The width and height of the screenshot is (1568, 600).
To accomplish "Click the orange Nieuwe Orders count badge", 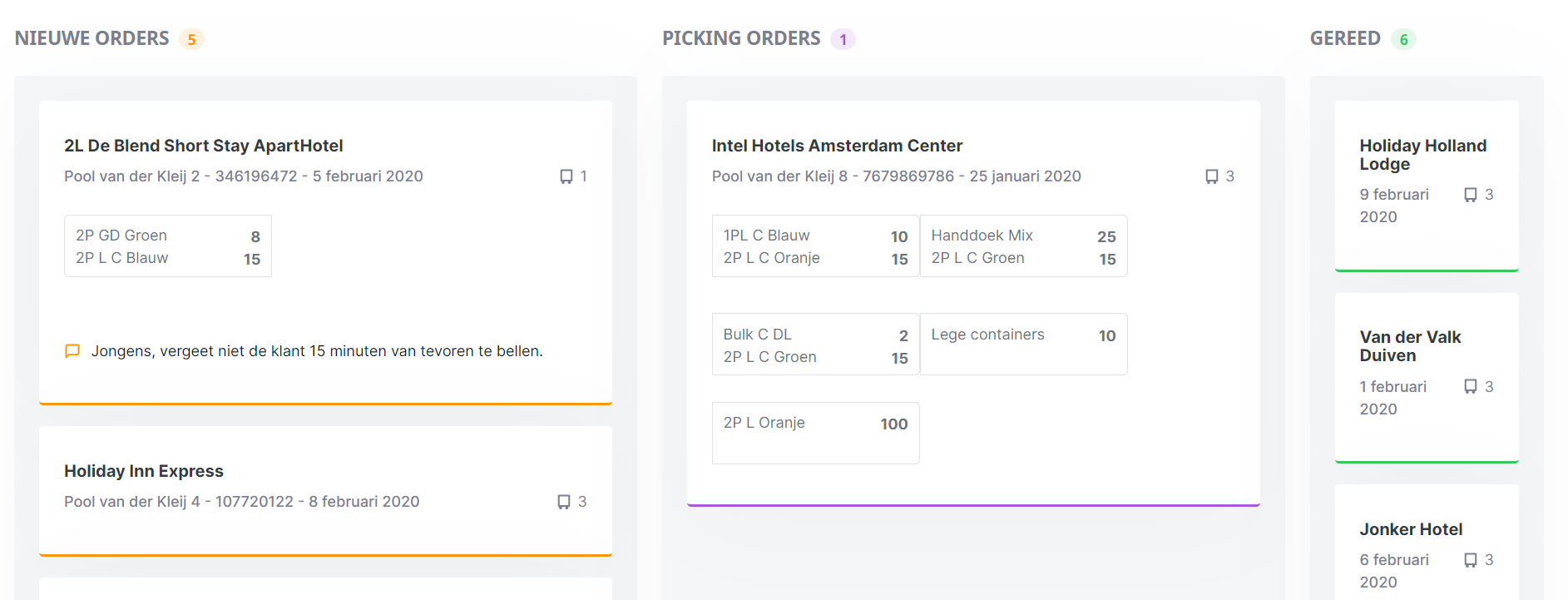I will [191, 39].
